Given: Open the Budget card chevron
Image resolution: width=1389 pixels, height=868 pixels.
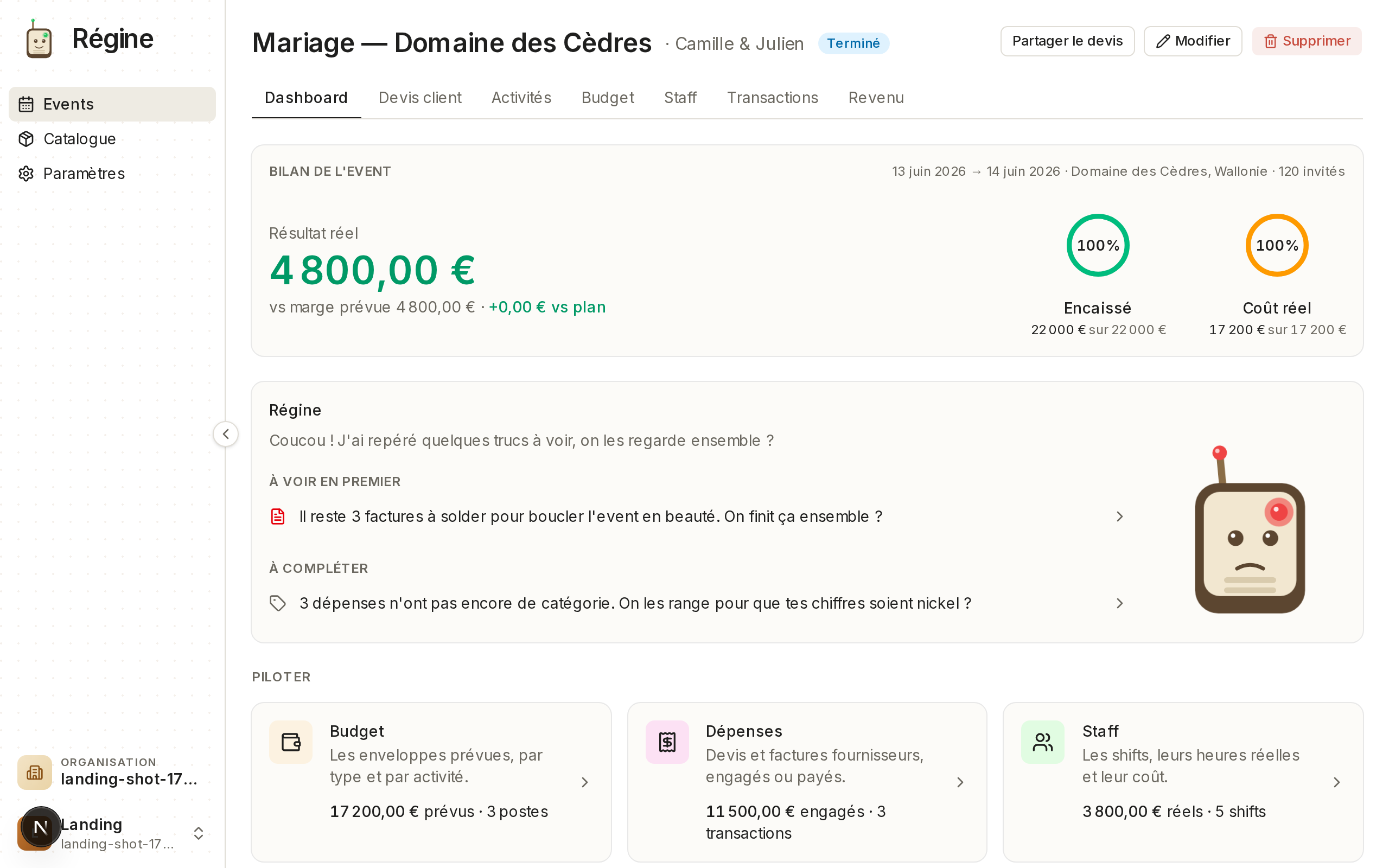Looking at the screenshot, I should [585, 782].
